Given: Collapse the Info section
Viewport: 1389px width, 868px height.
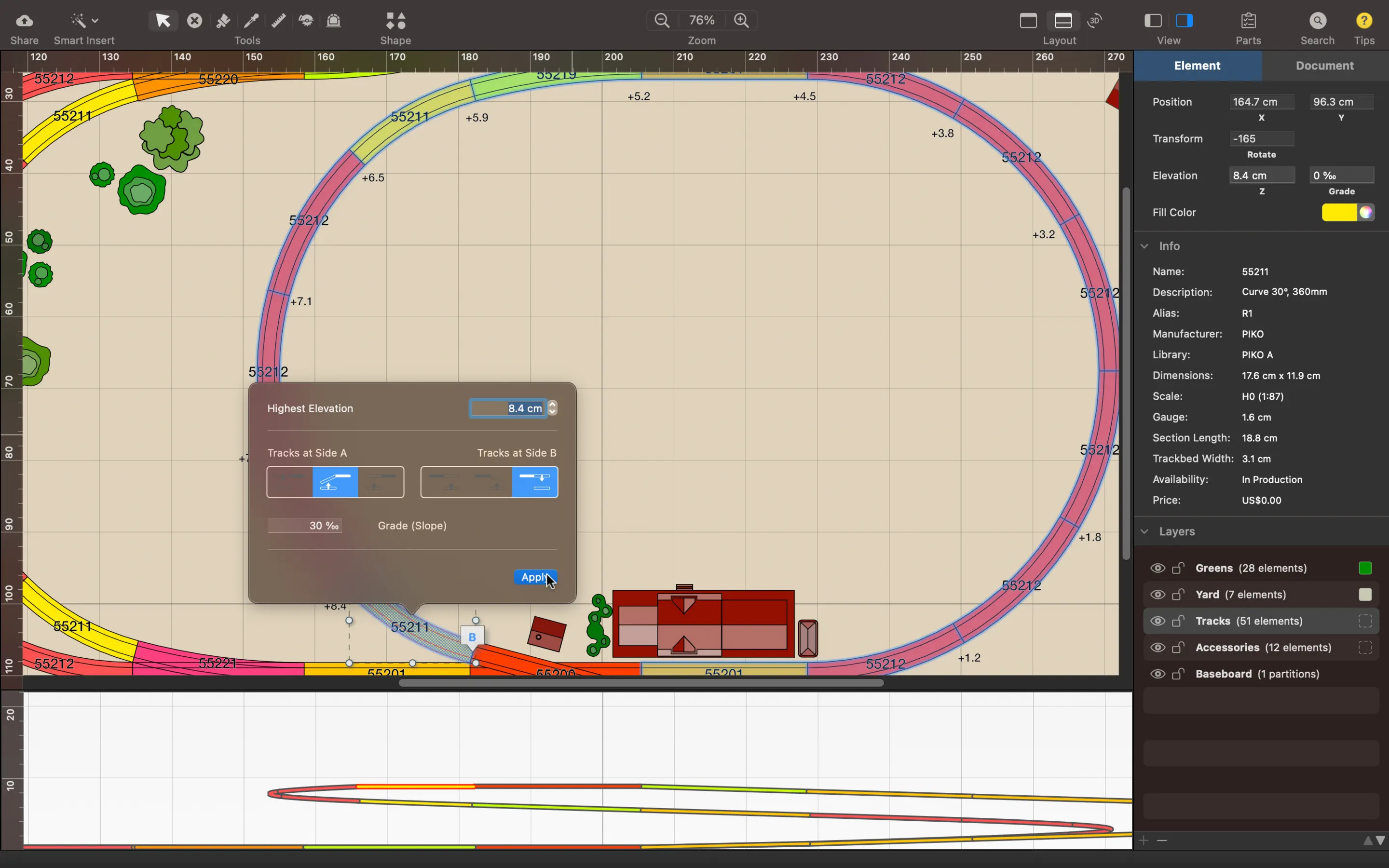Looking at the screenshot, I should point(1144,246).
